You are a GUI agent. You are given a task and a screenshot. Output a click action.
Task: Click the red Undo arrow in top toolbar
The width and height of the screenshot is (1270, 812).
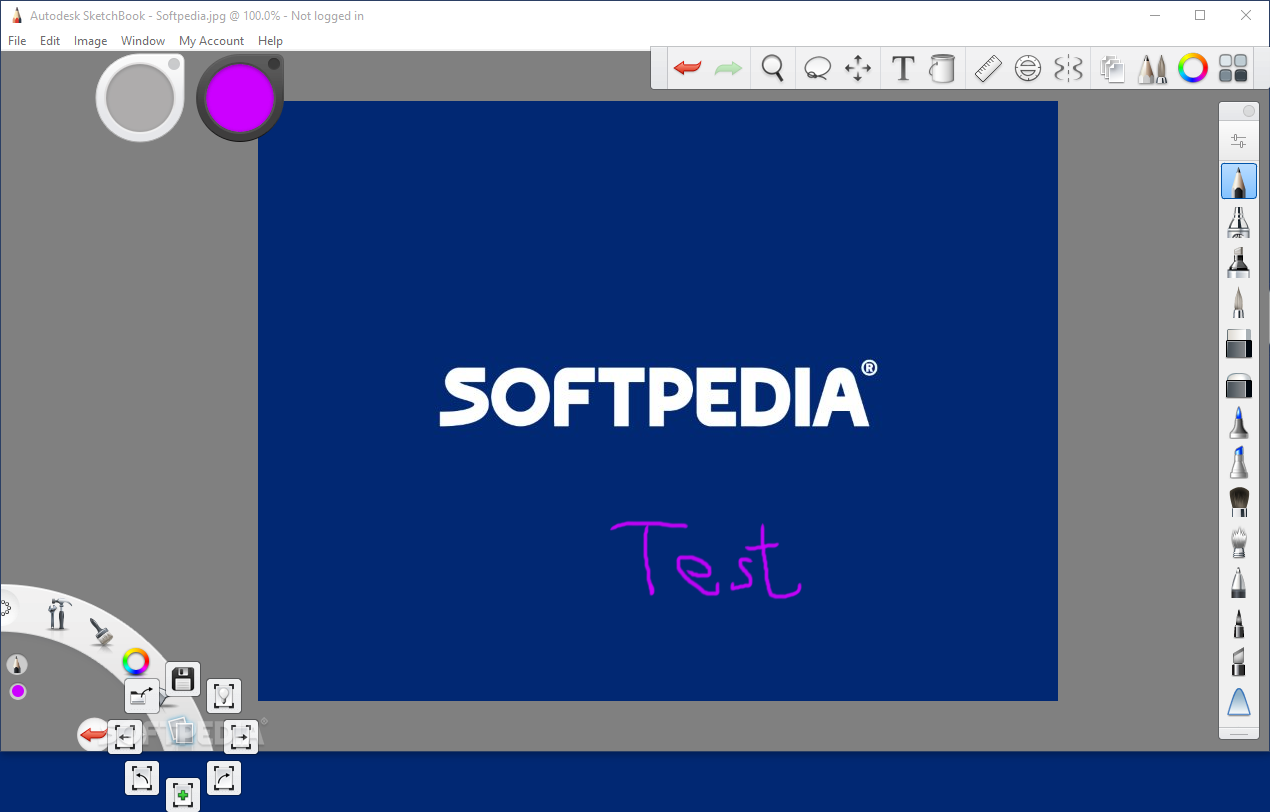[x=687, y=68]
